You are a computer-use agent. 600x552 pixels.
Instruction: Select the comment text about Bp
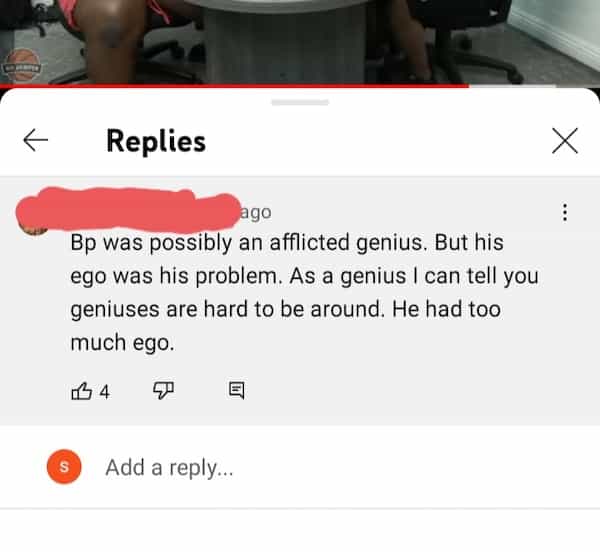pyautogui.click(x=304, y=293)
